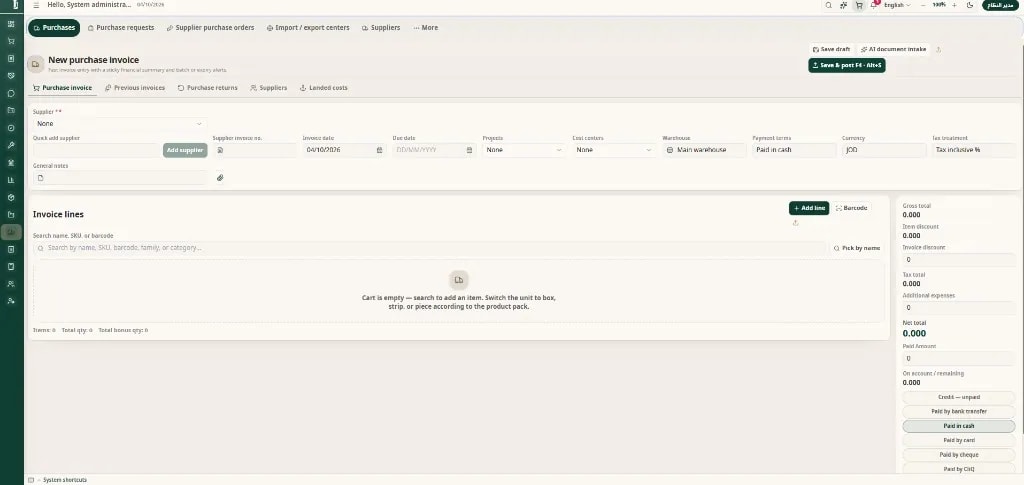Switch to the Purchase returns tab
1024x485 pixels.
(208, 87)
